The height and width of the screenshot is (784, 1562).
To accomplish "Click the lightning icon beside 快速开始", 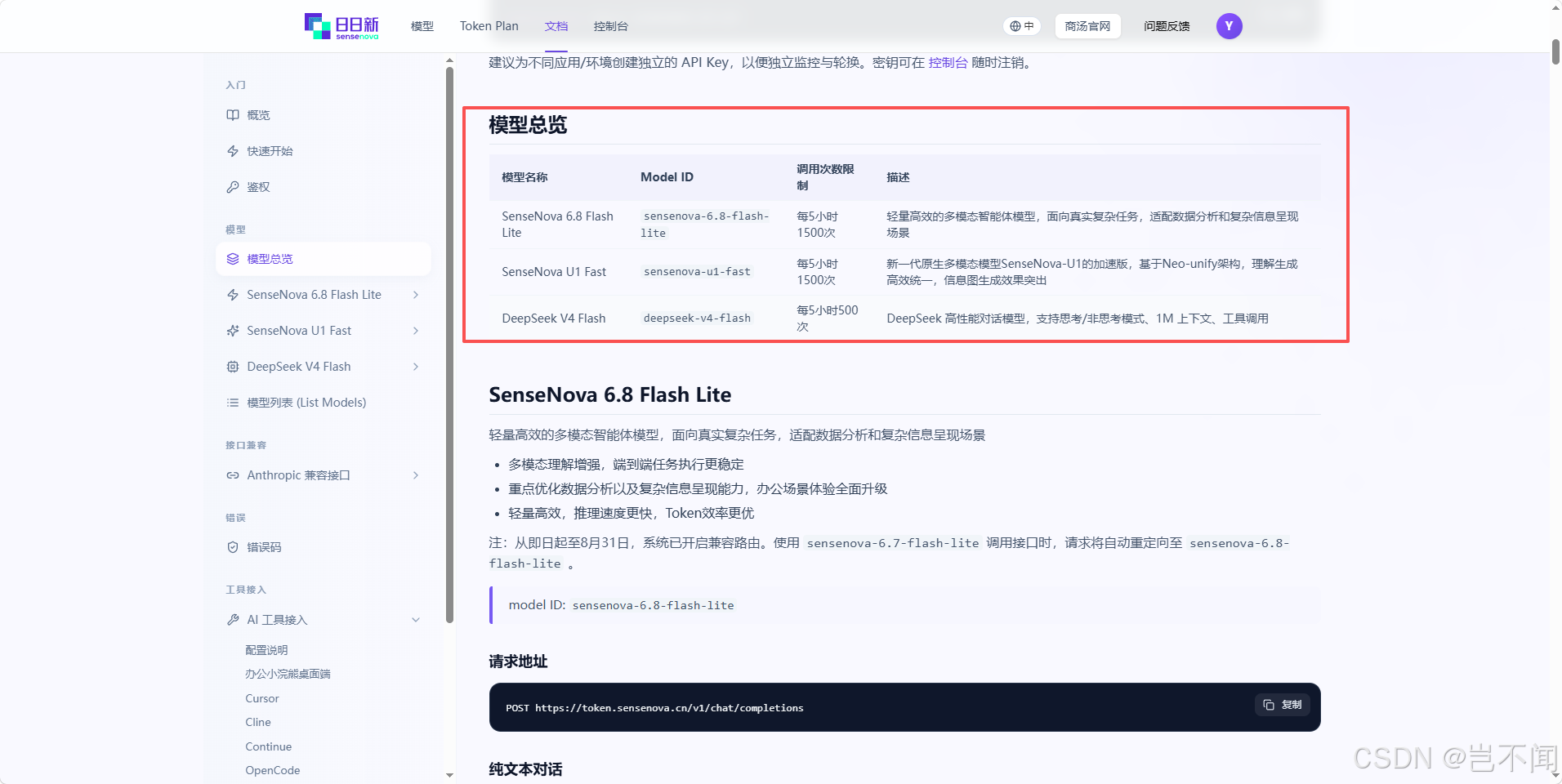I will point(233,151).
